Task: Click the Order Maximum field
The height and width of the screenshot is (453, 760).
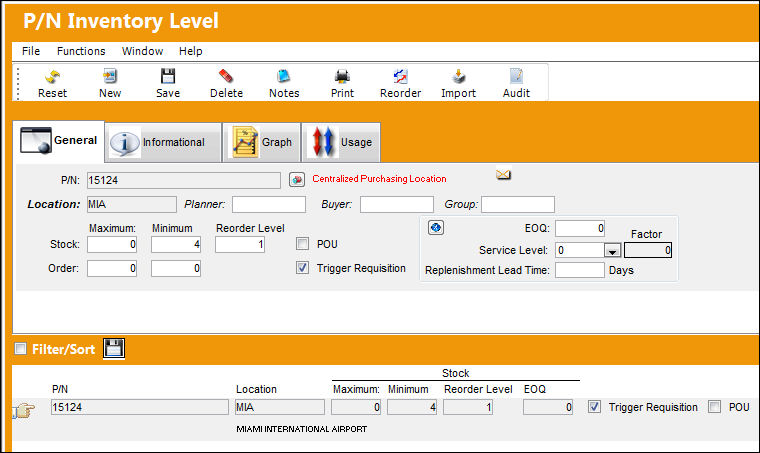Action: (x=112, y=268)
